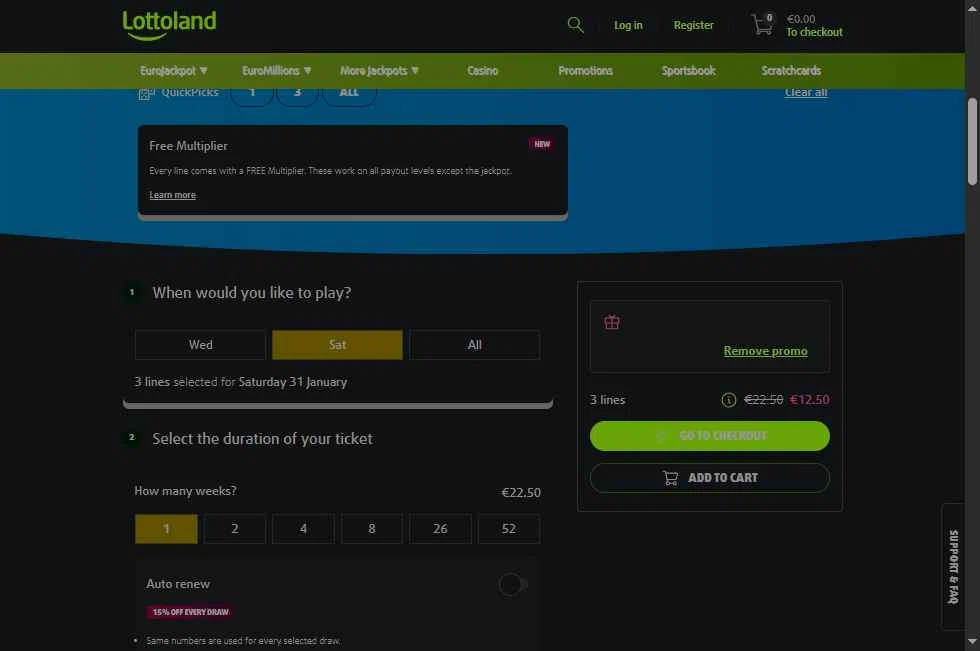This screenshot has width=980, height=651.
Task: Click the pink gift promo icon
Action: (x=612, y=322)
